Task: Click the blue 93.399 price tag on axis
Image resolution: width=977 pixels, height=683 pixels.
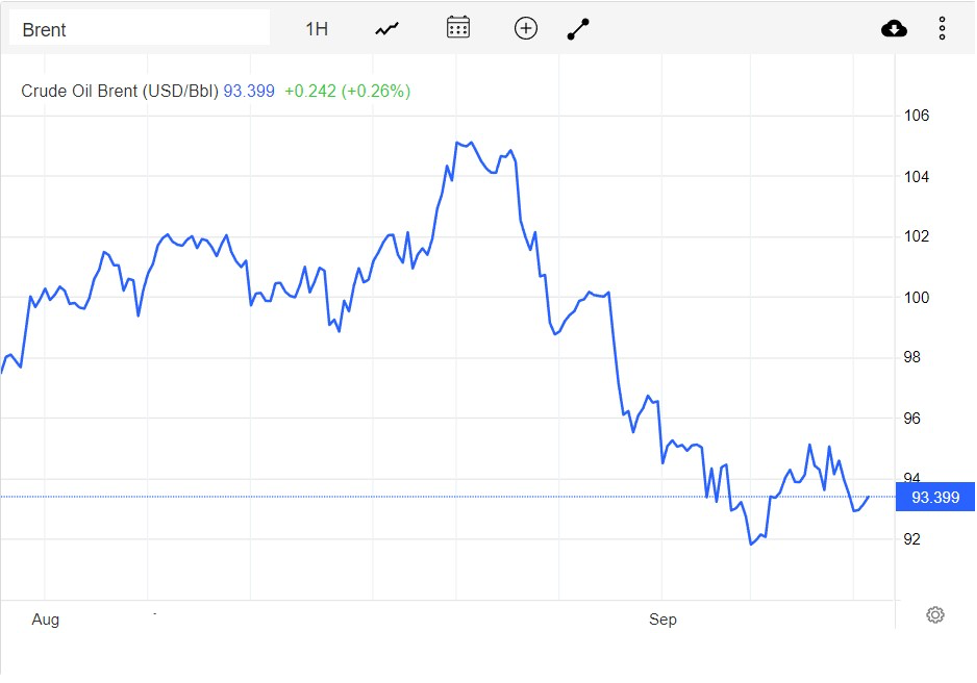Action: (x=935, y=497)
